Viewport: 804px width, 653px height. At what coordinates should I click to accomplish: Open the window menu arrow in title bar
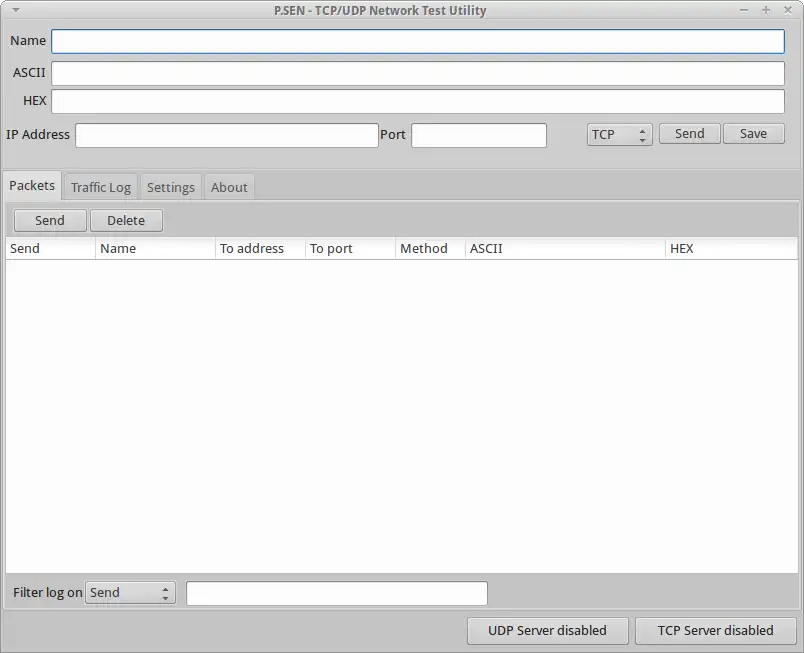pos(16,10)
